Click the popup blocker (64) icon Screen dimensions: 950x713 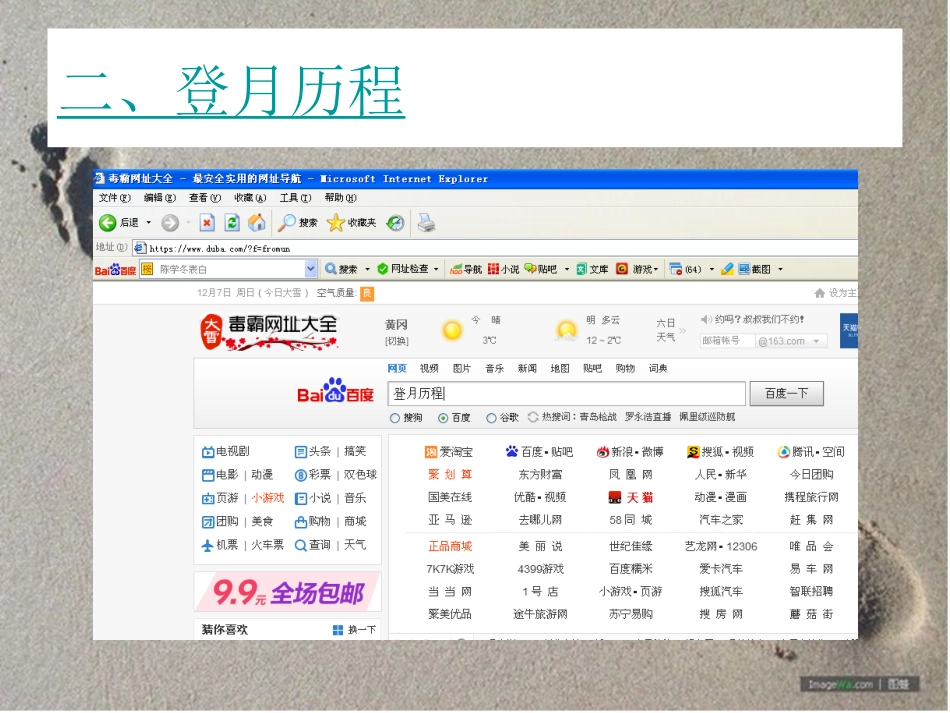point(676,269)
